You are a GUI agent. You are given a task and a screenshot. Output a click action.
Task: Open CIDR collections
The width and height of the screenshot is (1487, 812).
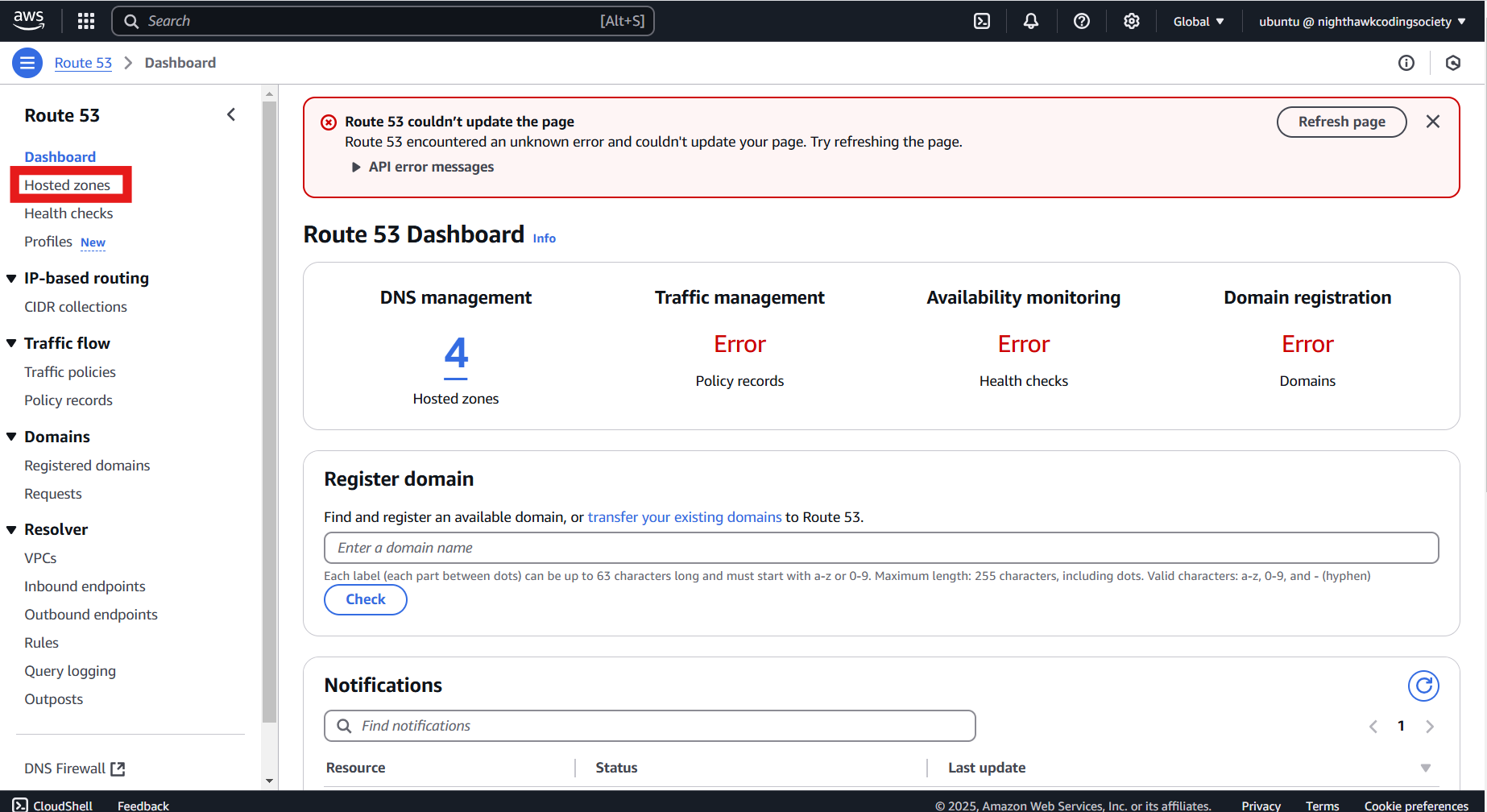click(76, 307)
